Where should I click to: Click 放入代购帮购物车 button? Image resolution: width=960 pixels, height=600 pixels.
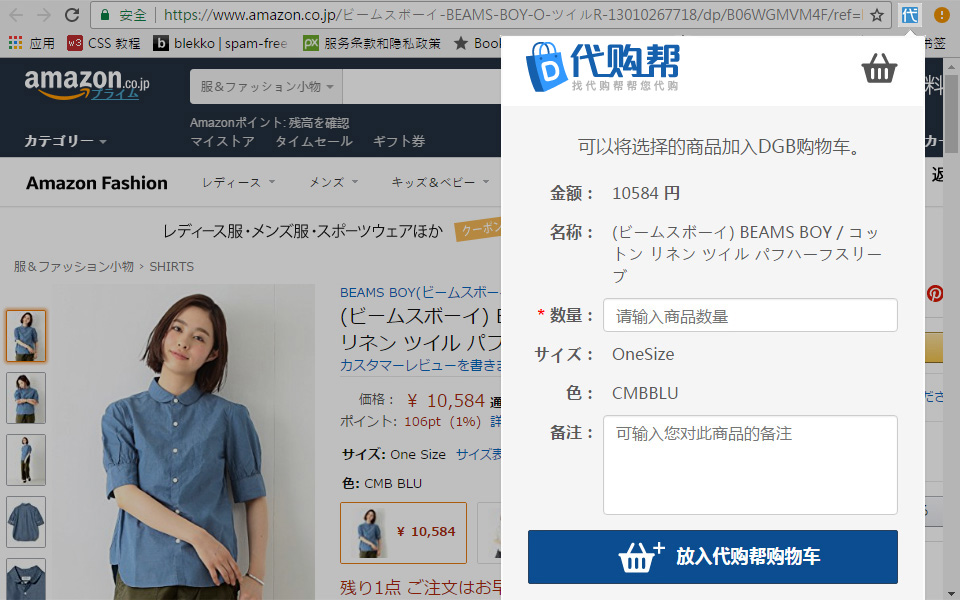713,557
